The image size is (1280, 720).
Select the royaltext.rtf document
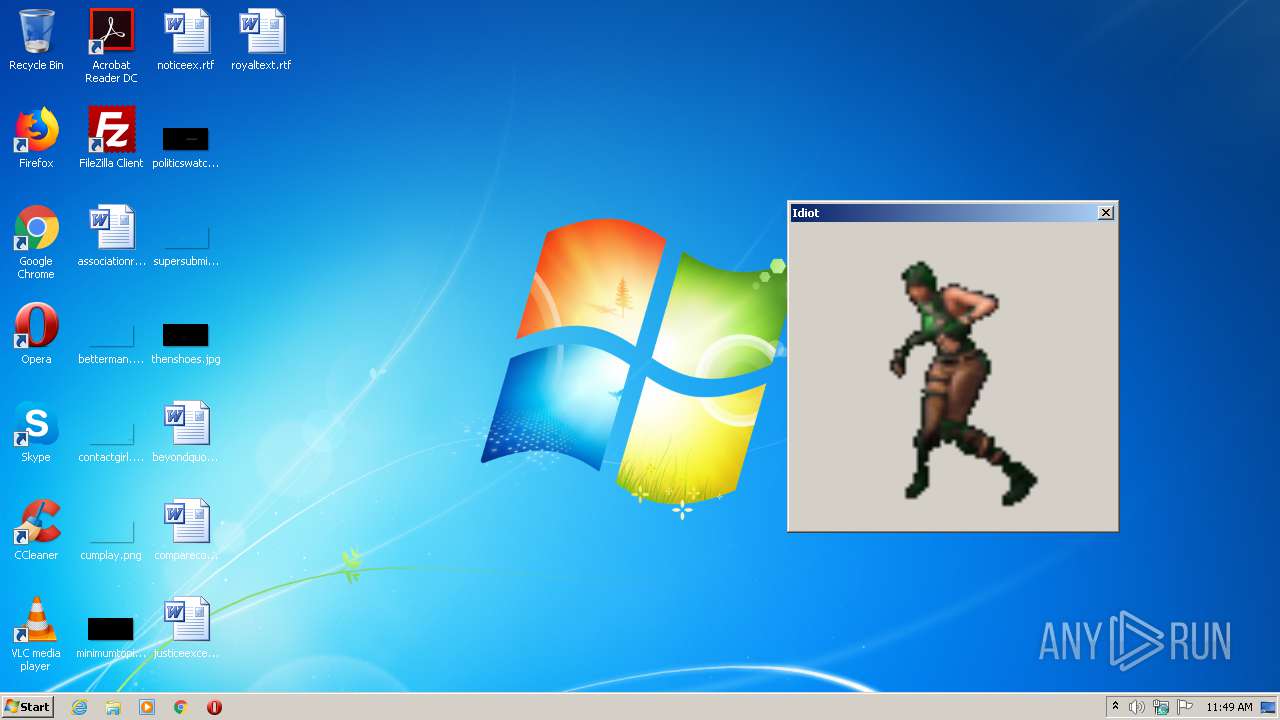(x=261, y=40)
